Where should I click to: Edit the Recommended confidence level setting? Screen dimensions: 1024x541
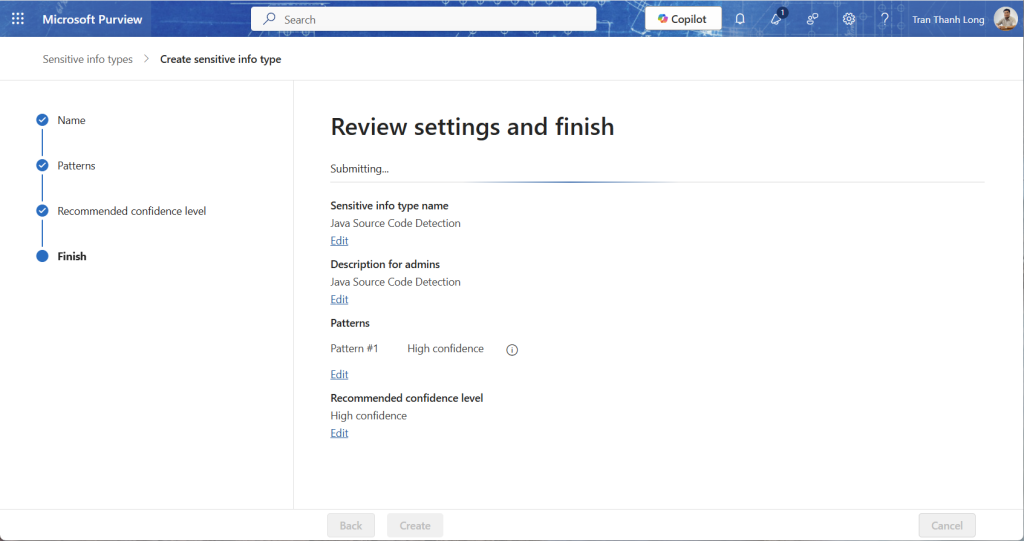tap(339, 433)
